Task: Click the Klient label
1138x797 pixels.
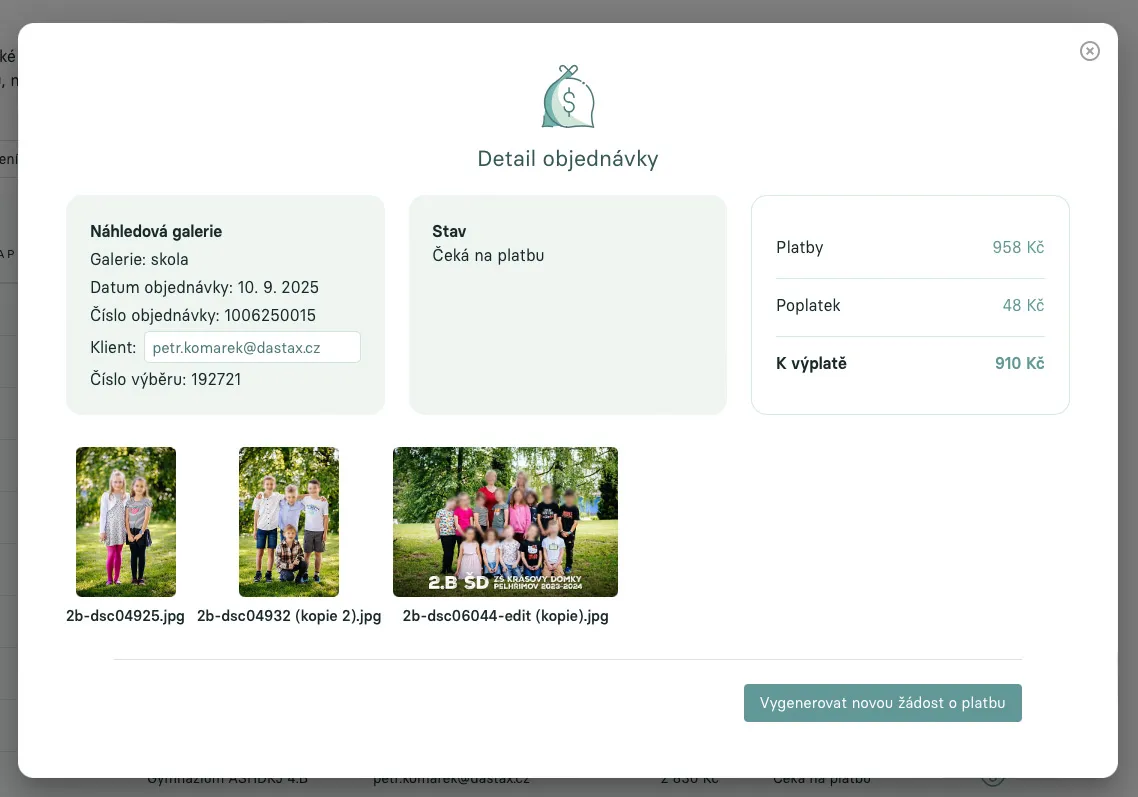Action: click(x=113, y=347)
